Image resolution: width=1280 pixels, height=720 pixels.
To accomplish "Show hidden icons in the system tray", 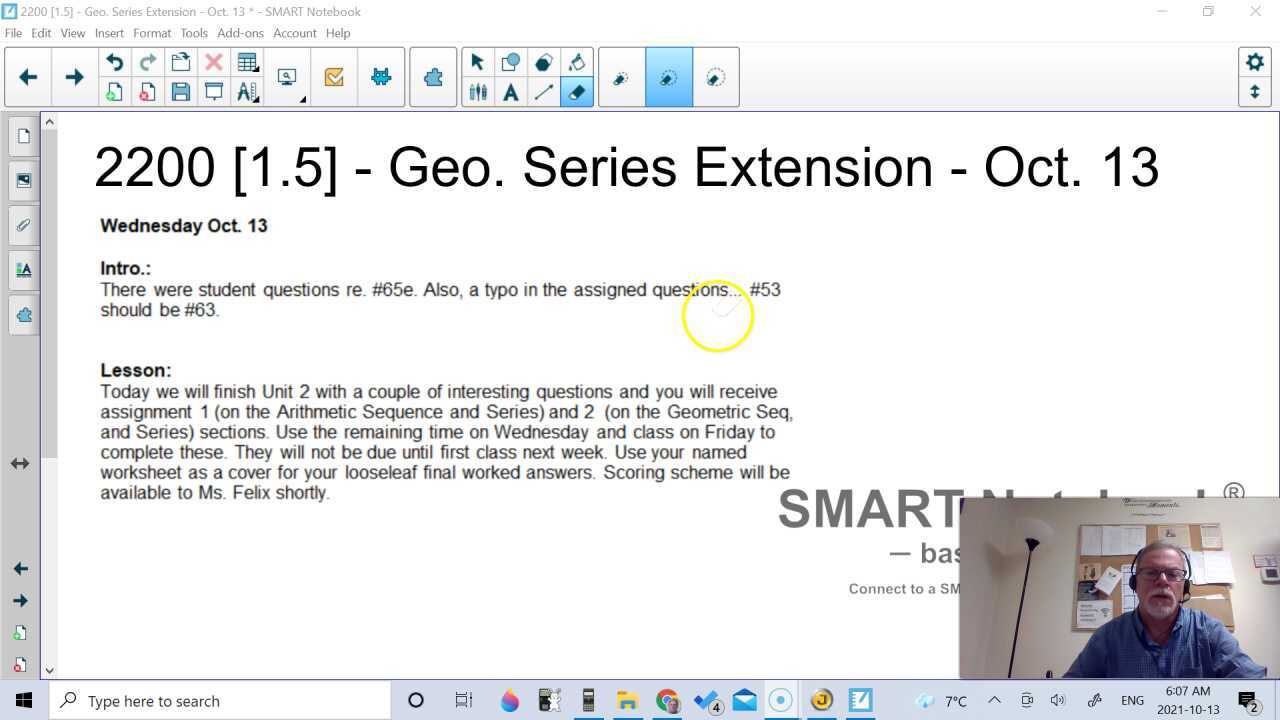I will (x=994, y=700).
